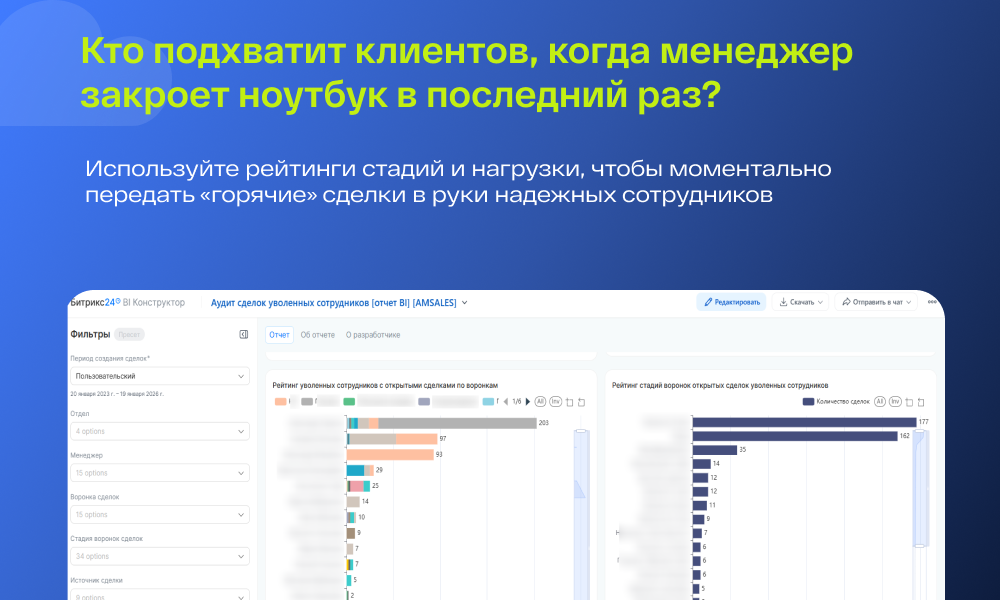
Task: Switch to the О разработчике tab
Action: tap(373, 335)
